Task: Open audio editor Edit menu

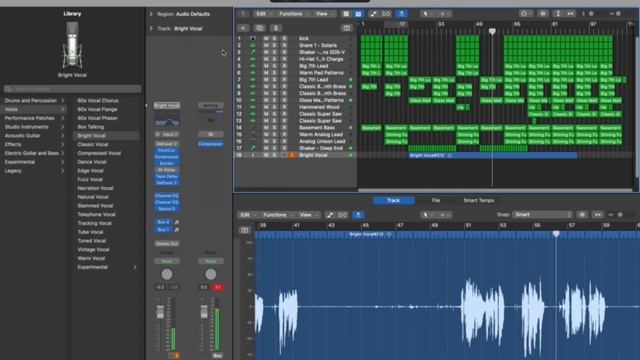Action: [x=247, y=215]
